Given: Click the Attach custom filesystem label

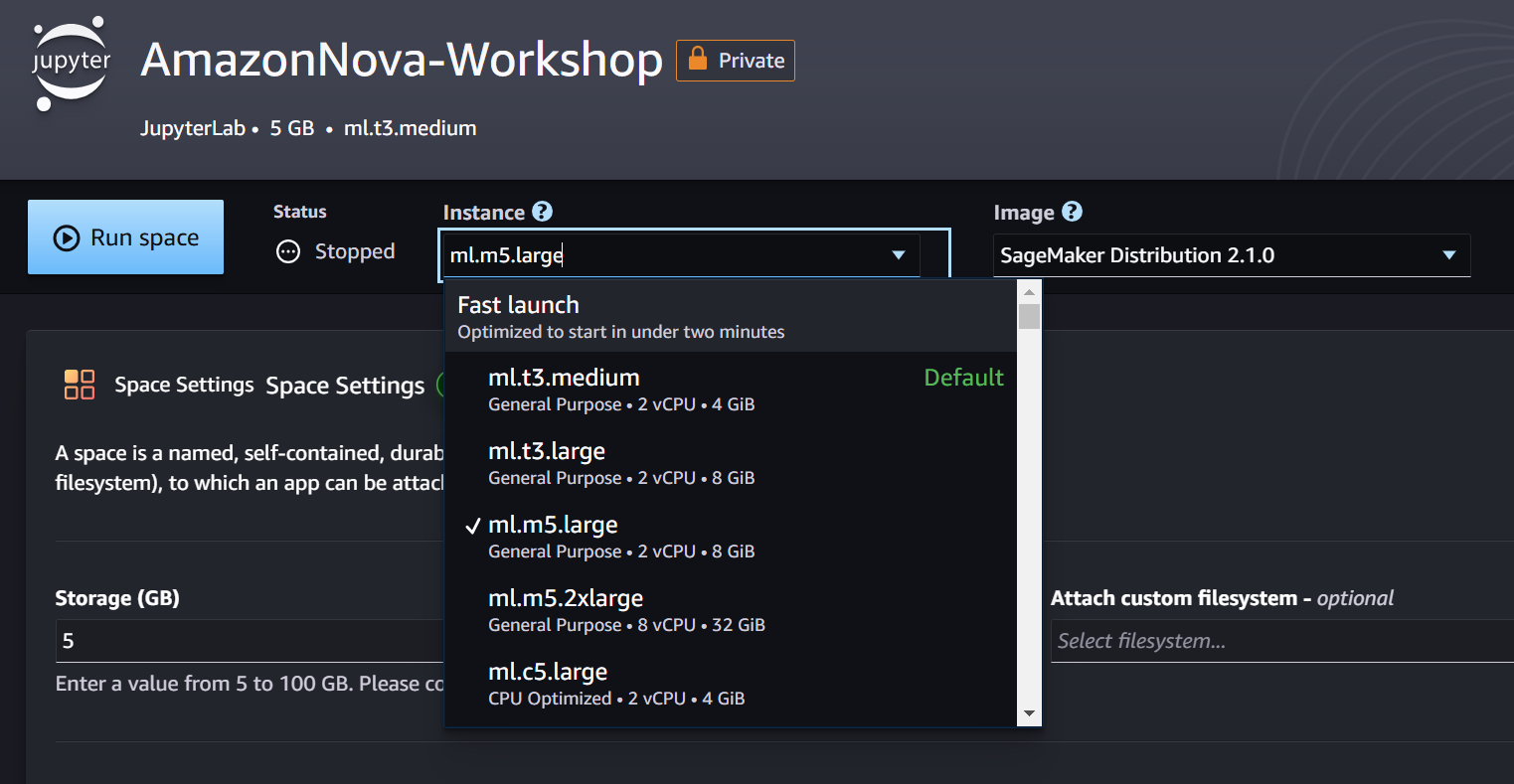Looking at the screenshot, I should pos(1222,598).
